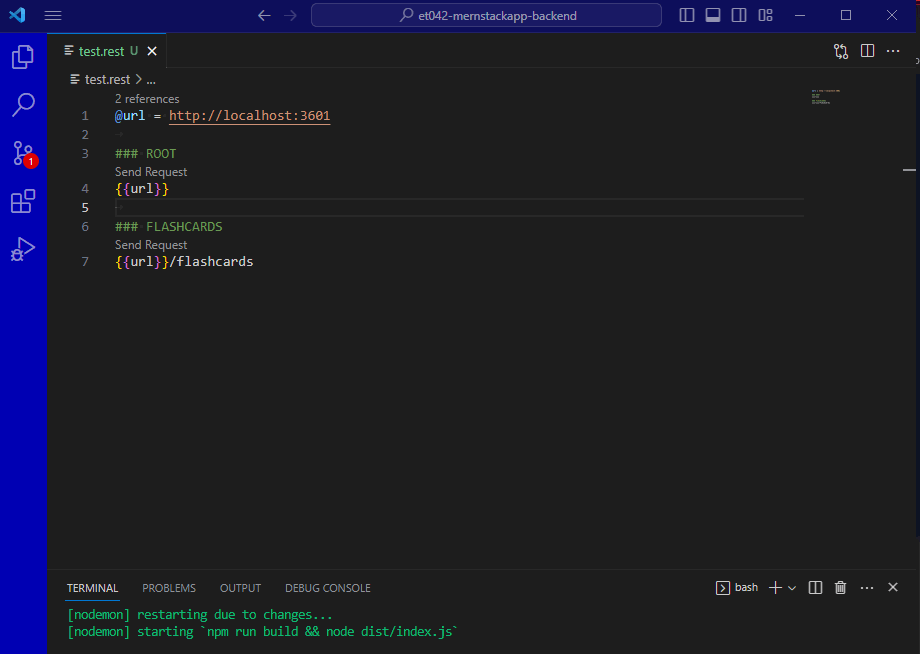Switch to the TERMINAL panel tab
This screenshot has width=920, height=654.
[x=92, y=588]
